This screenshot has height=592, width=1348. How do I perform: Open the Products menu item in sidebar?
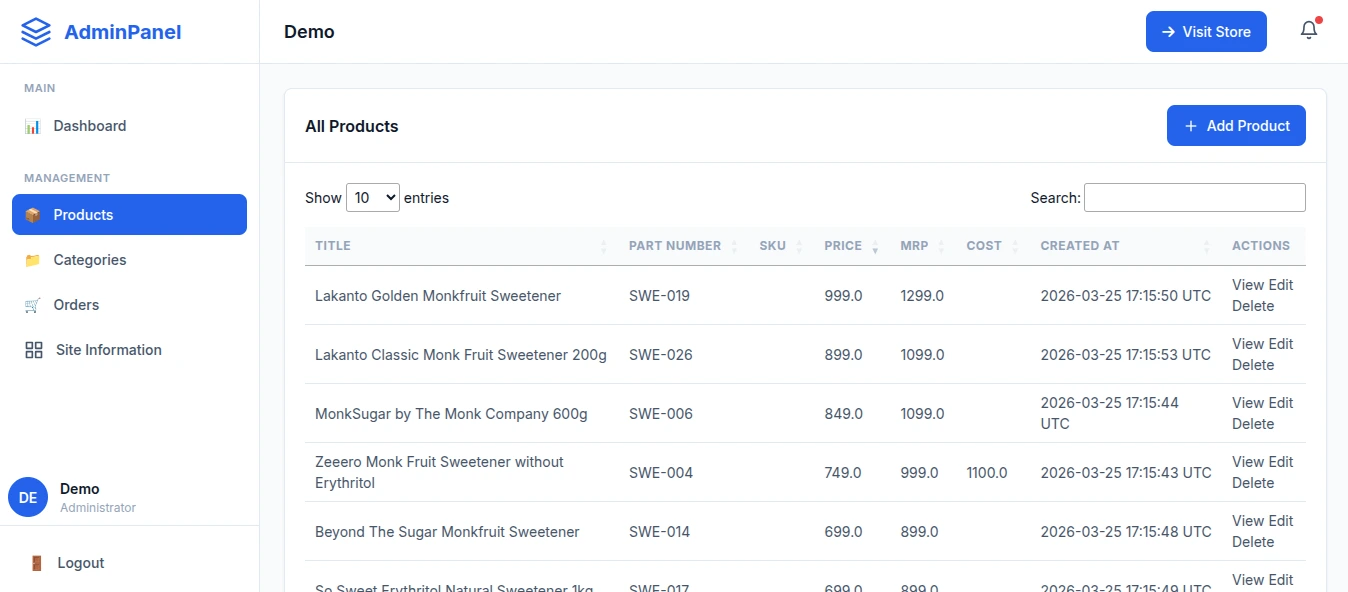pyautogui.click(x=129, y=215)
